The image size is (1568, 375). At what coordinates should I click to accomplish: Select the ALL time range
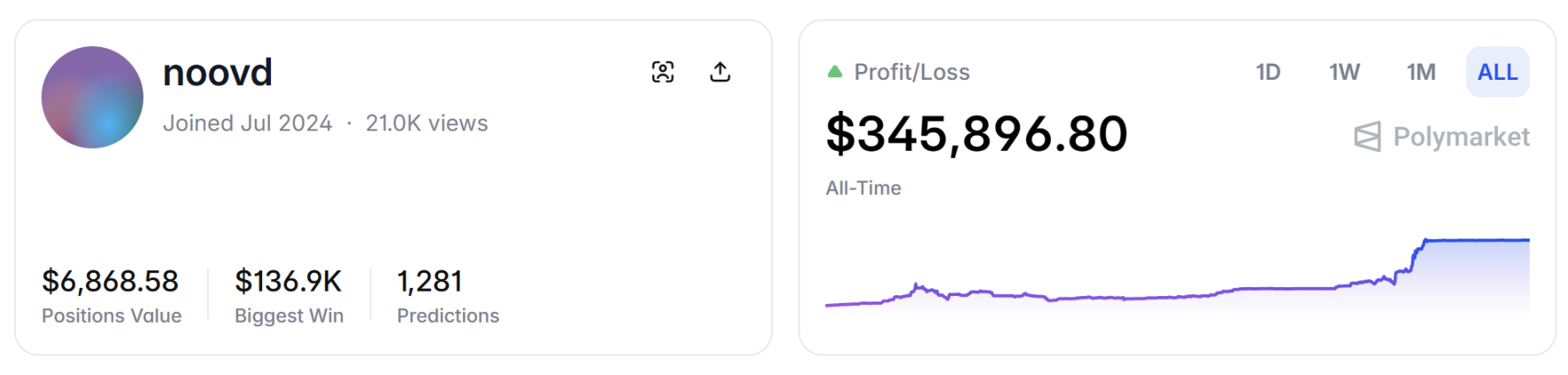click(x=1497, y=72)
